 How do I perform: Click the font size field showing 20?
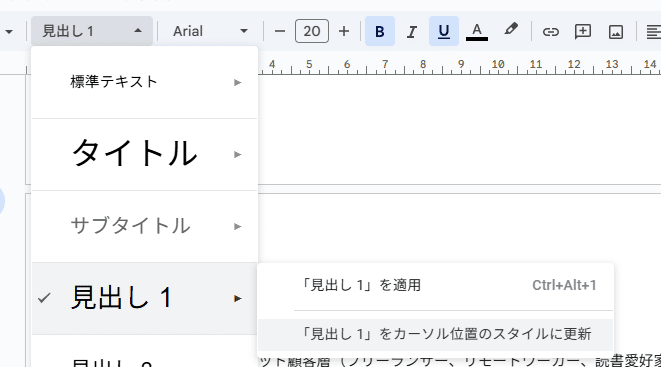pos(312,31)
